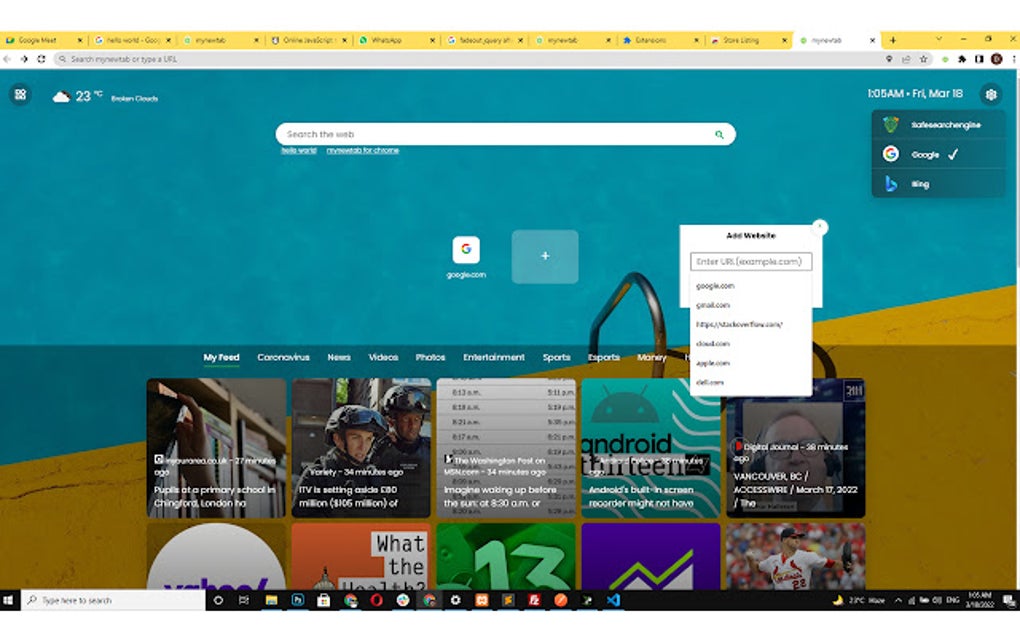Open the new tab settings gear
The height and width of the screenshot is (638, 1020).
991,94
